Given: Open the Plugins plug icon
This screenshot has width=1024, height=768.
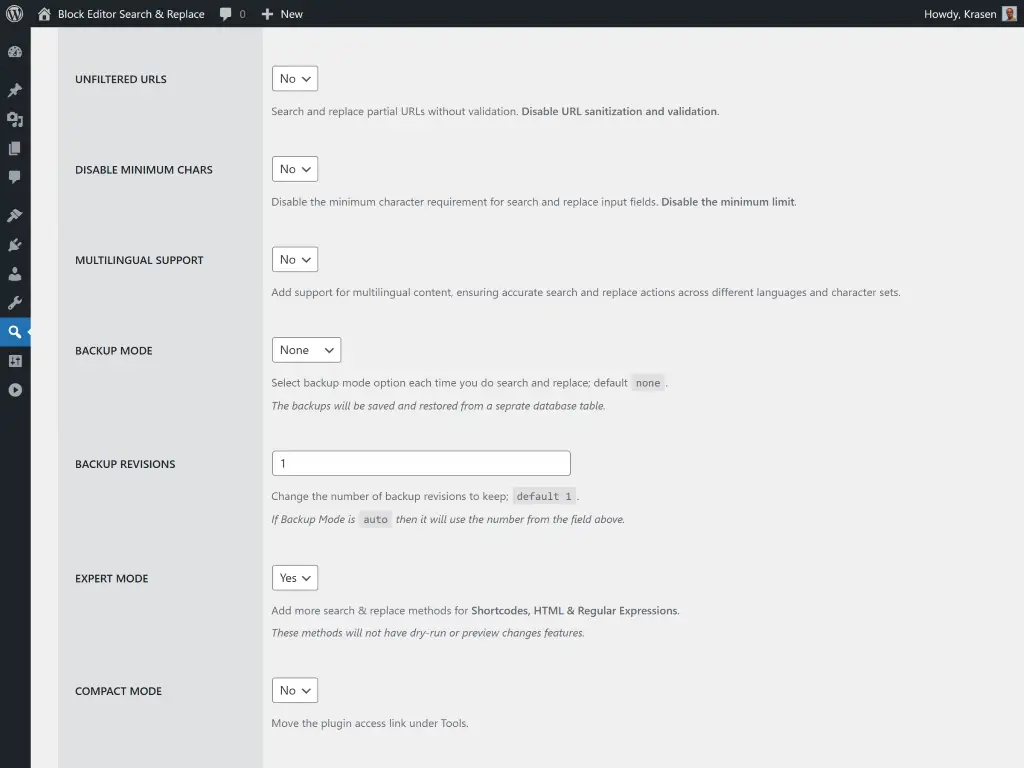Looking at the screenshot, I should click(15, 244).
